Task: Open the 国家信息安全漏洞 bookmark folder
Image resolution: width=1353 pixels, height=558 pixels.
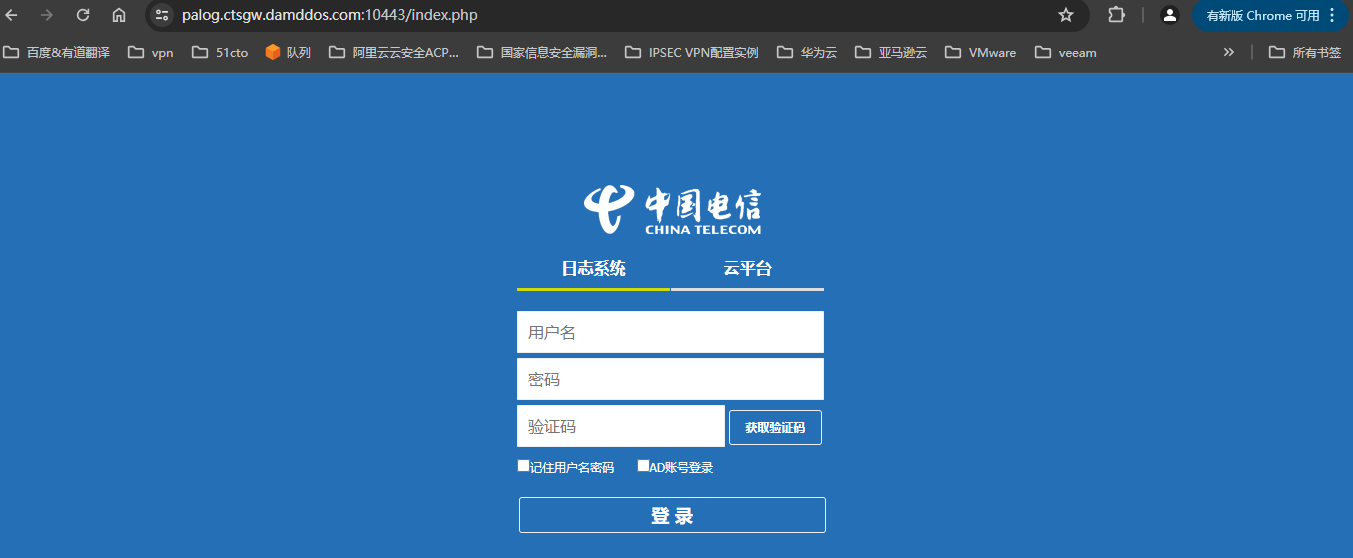Action: point(542,52)
